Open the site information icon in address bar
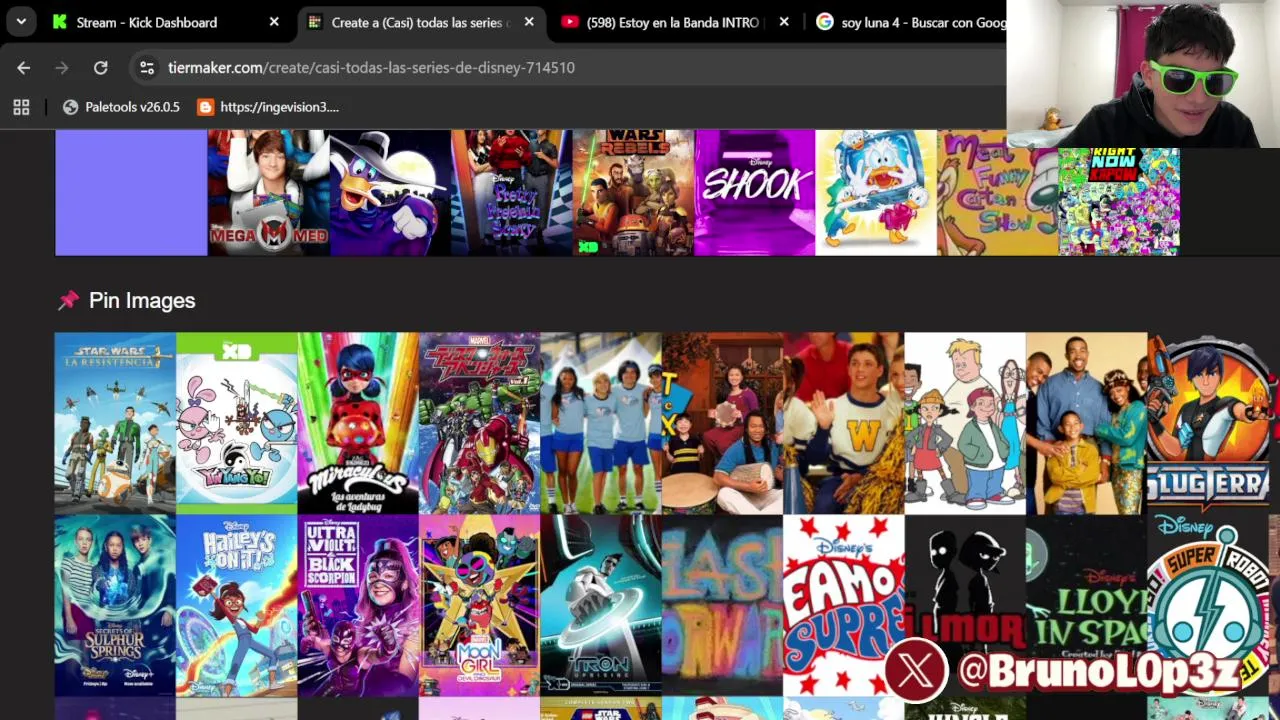This screenshot has height=720, width=1280. 147,68
